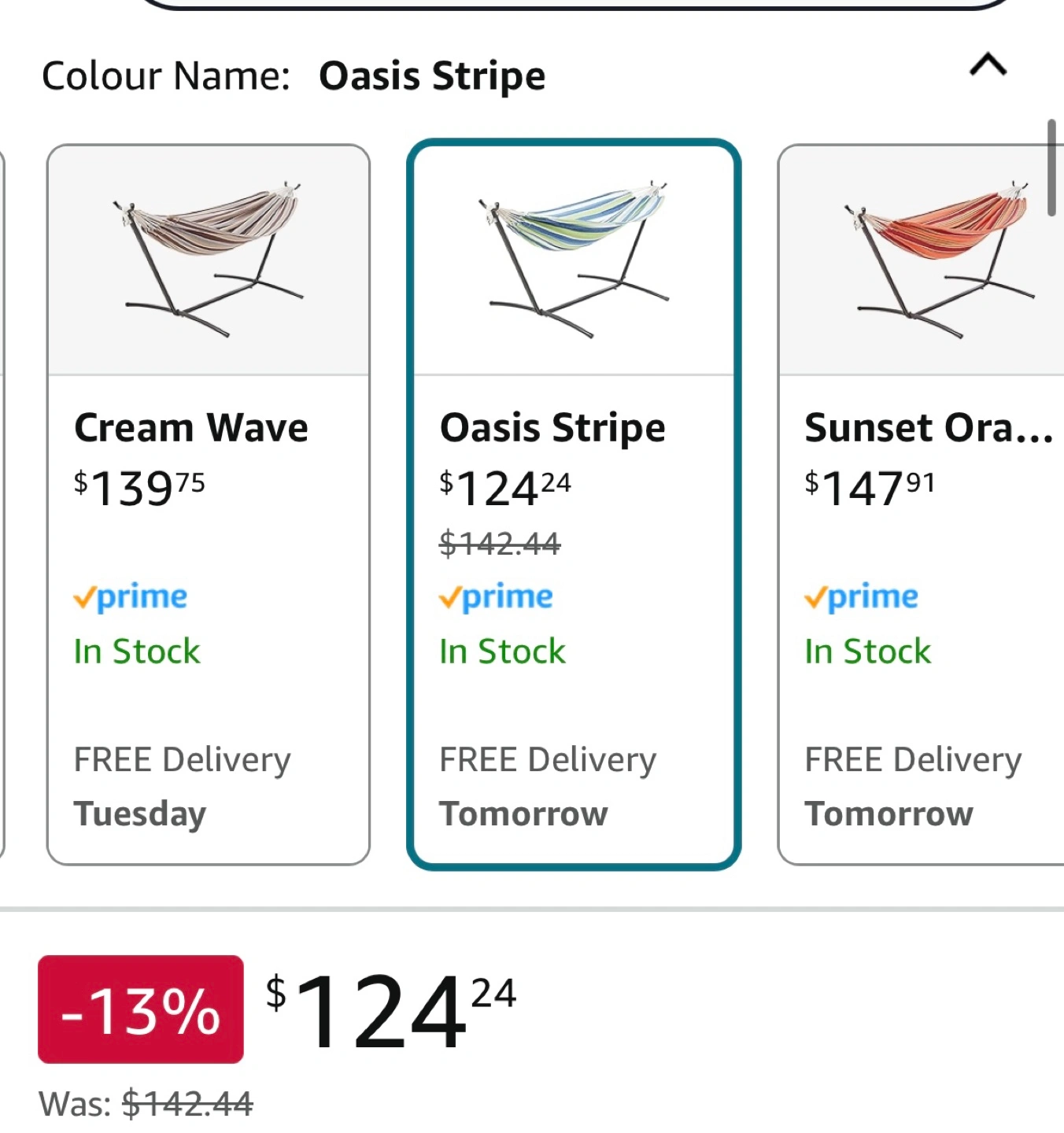Collapse the Colour Name section chevron
Viewport: 1064px width, 1133px height.
988,65
